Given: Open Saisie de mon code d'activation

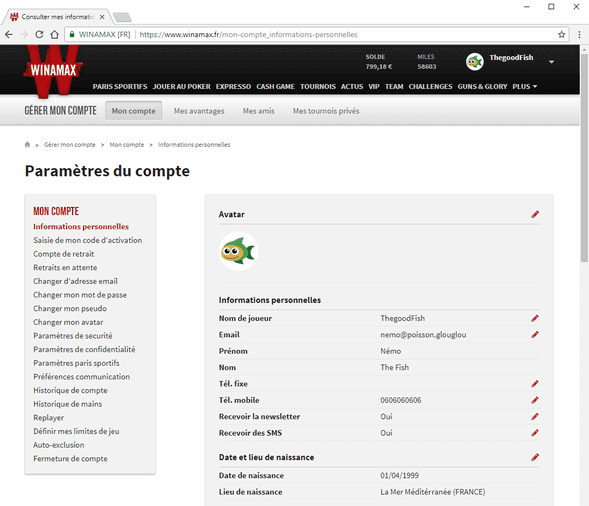Looking at the screenshot, I should 88,240.
